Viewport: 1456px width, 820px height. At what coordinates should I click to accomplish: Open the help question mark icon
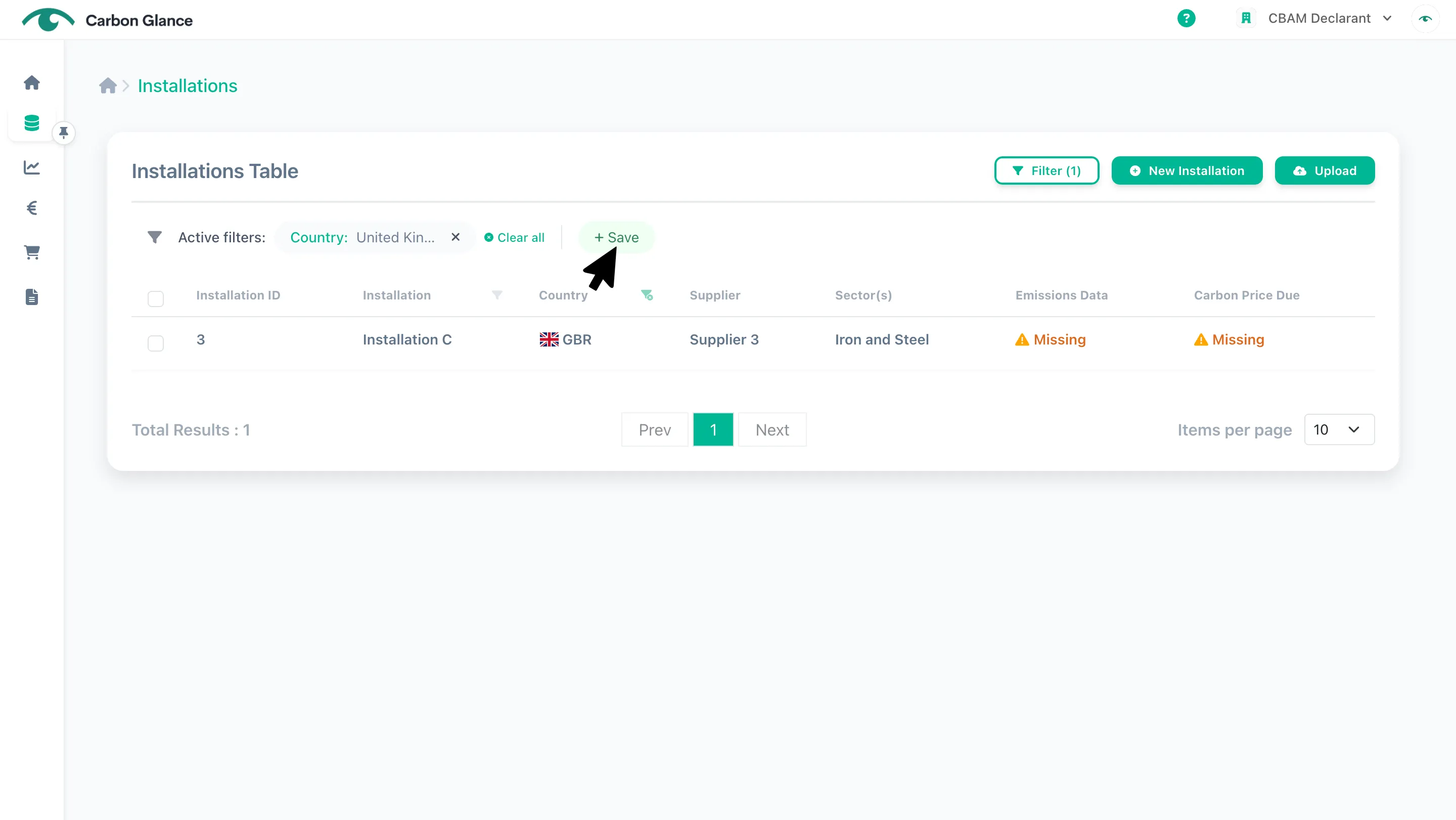pyautogui.click(x=1186, y=18)
